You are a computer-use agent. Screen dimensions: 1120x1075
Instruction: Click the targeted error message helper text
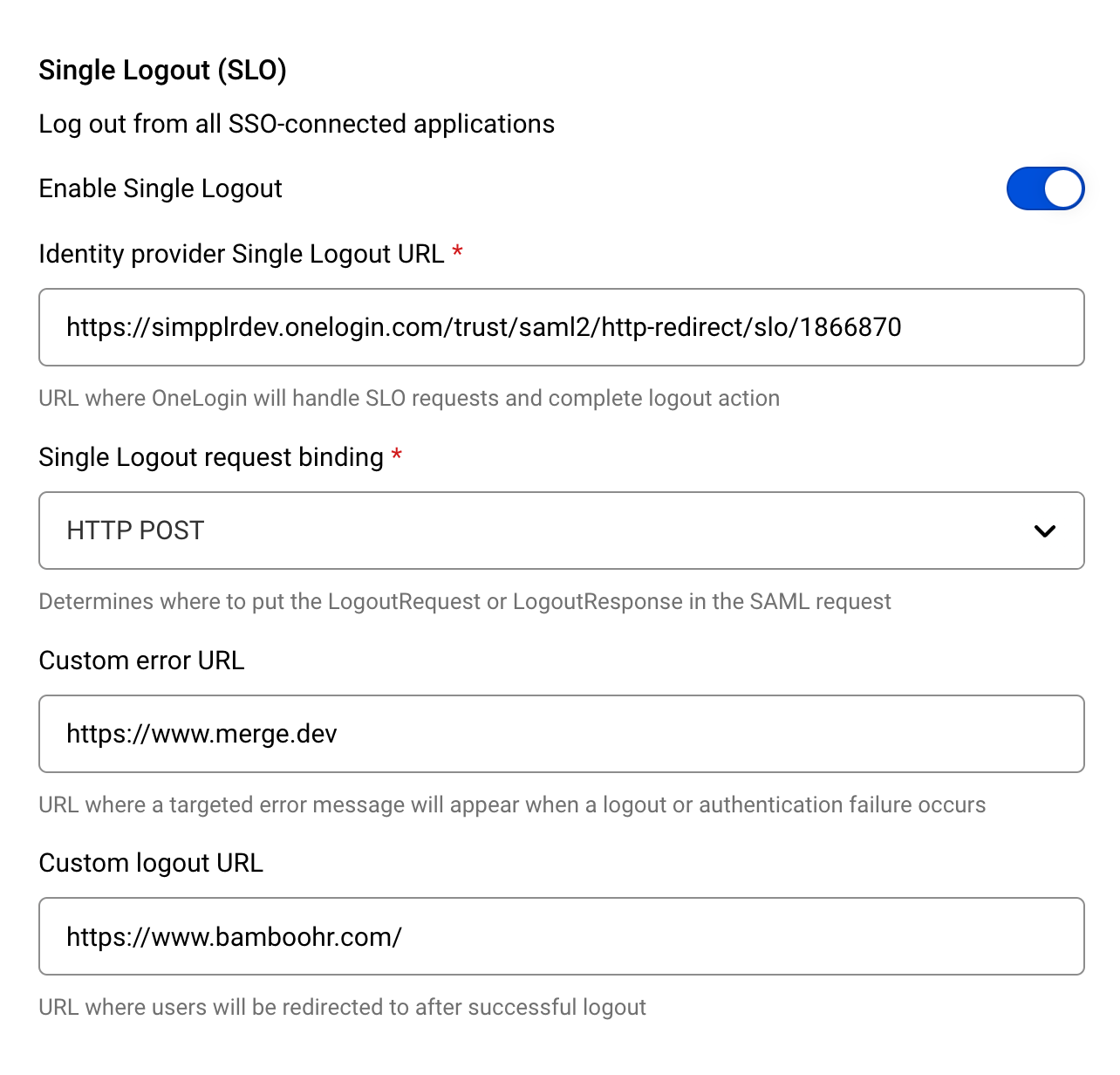coord(512,805)
